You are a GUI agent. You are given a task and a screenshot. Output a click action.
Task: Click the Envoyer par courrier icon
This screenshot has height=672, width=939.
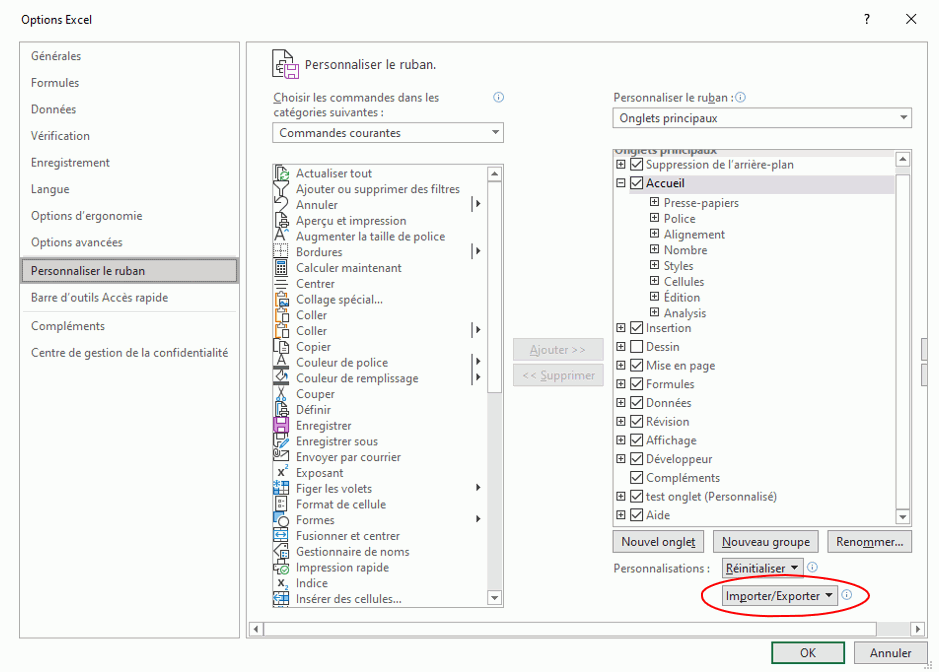(x=281, y=455)
